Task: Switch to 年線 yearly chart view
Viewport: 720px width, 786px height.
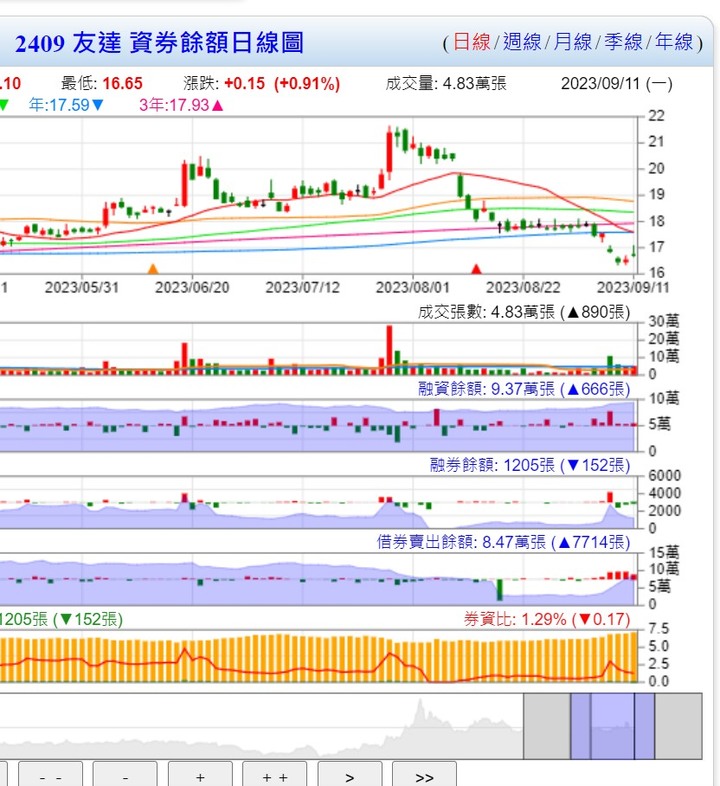Action: [674, 42]
